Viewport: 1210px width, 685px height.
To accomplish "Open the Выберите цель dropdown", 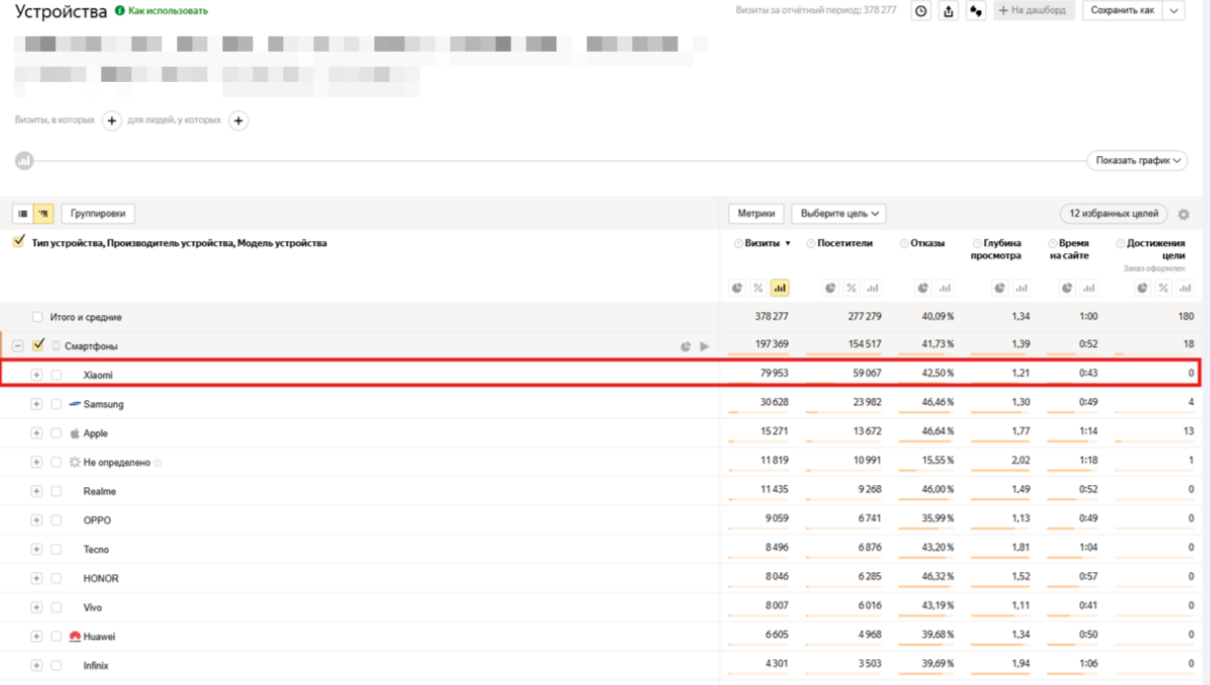I will 839,214.
